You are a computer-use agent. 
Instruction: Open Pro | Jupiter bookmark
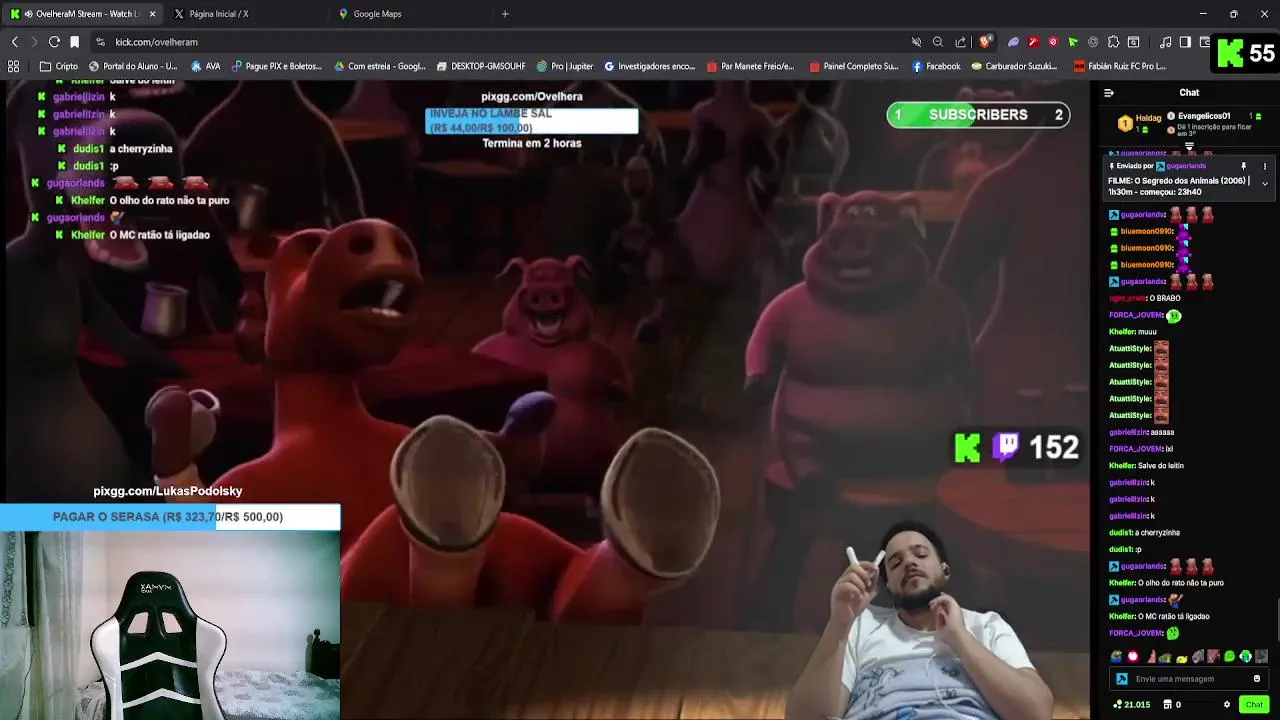click(x=564, y=66)
